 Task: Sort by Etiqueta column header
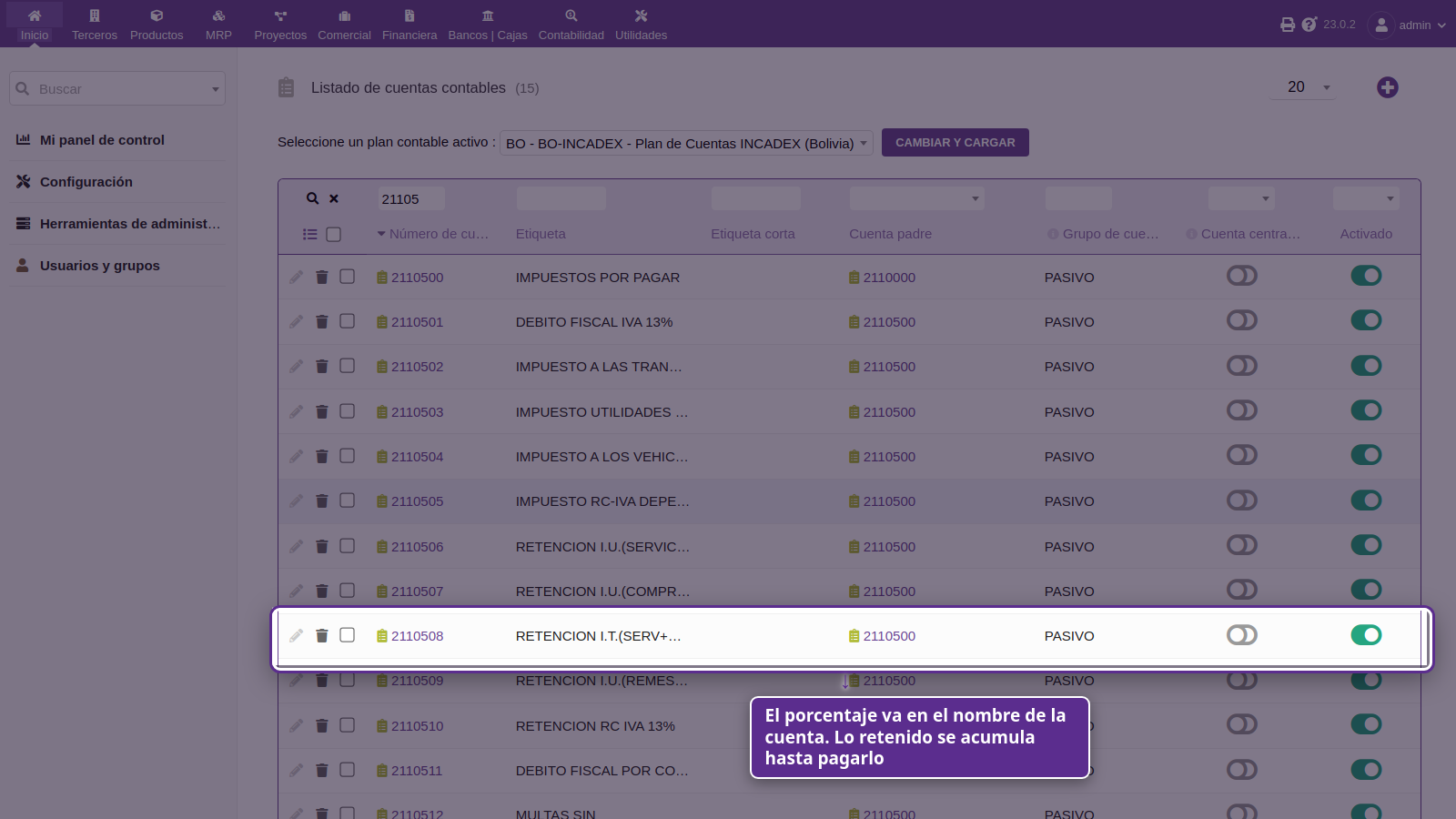click(x=541, y=234)
